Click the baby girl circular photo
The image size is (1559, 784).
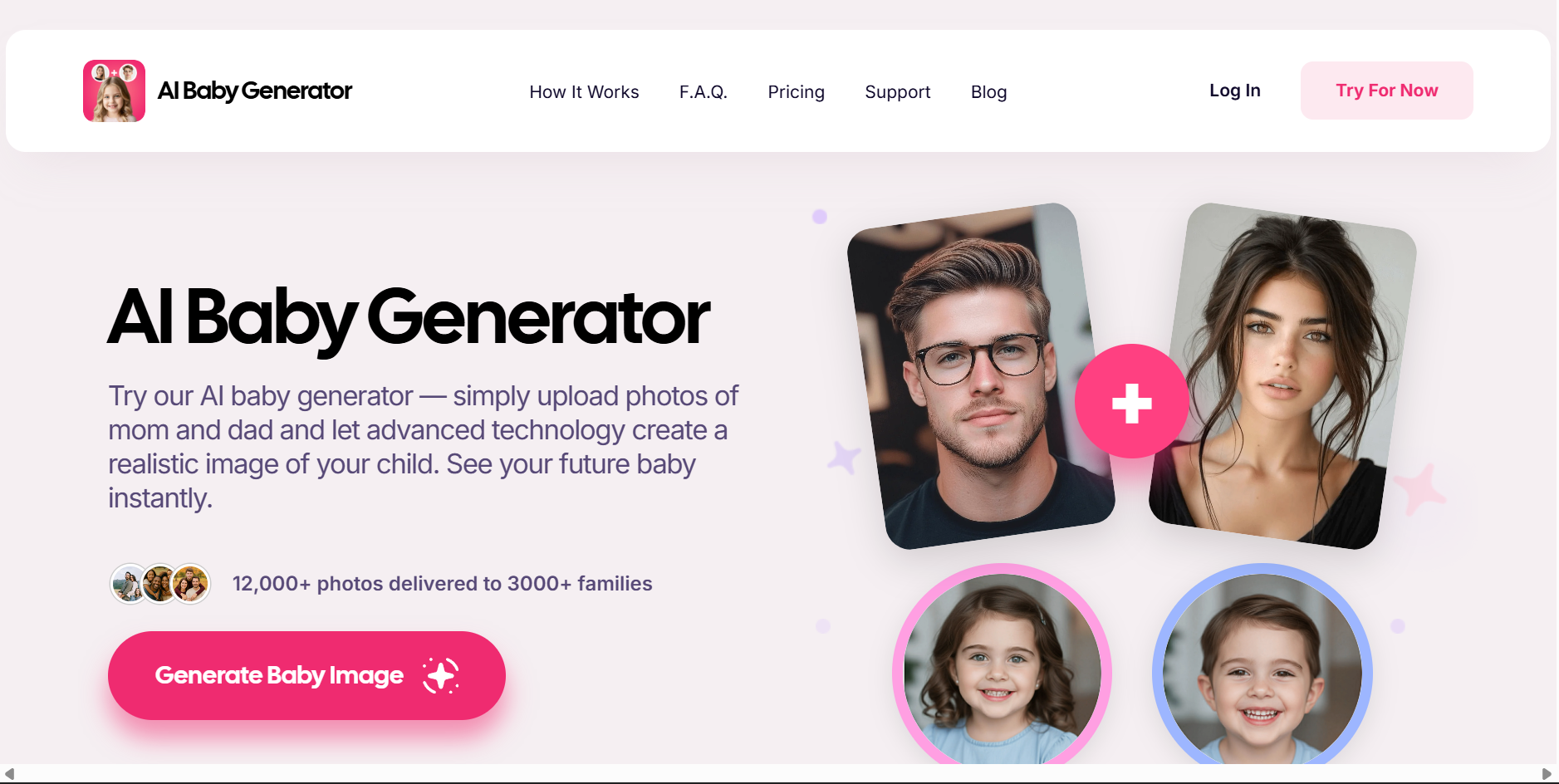click(1002, 664)
